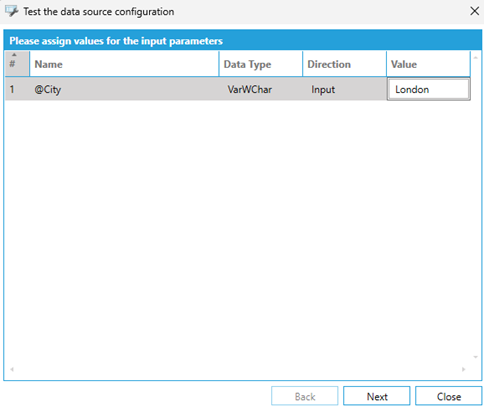
Task: Click the # column header
Action: tap(17, 64)
